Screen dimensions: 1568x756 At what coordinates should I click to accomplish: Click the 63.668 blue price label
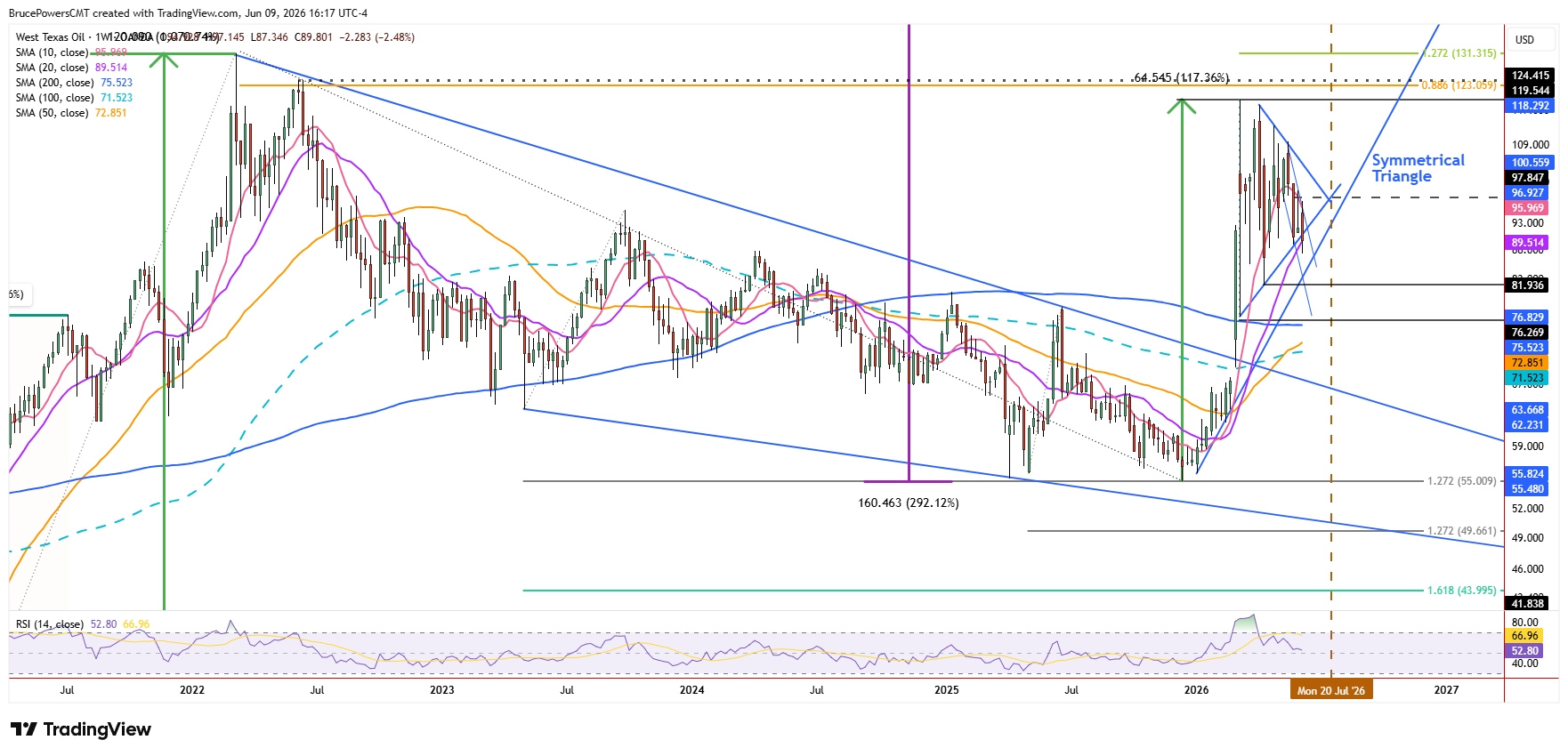1528,410
